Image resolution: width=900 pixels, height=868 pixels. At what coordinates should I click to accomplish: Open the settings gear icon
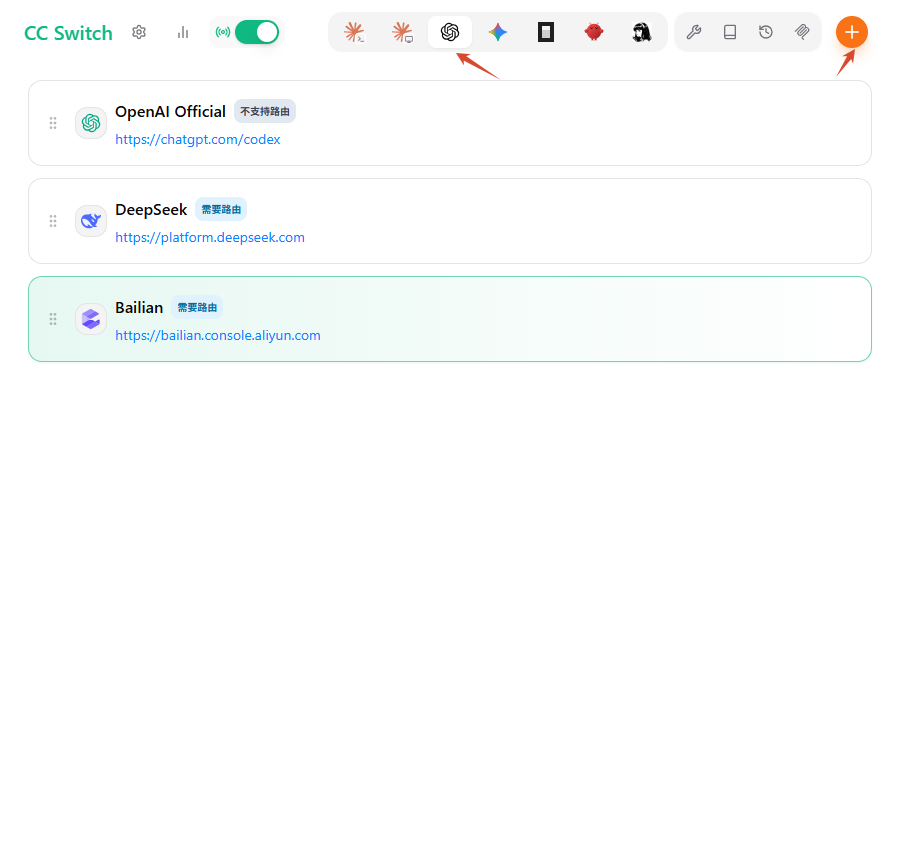coord(139,32)
